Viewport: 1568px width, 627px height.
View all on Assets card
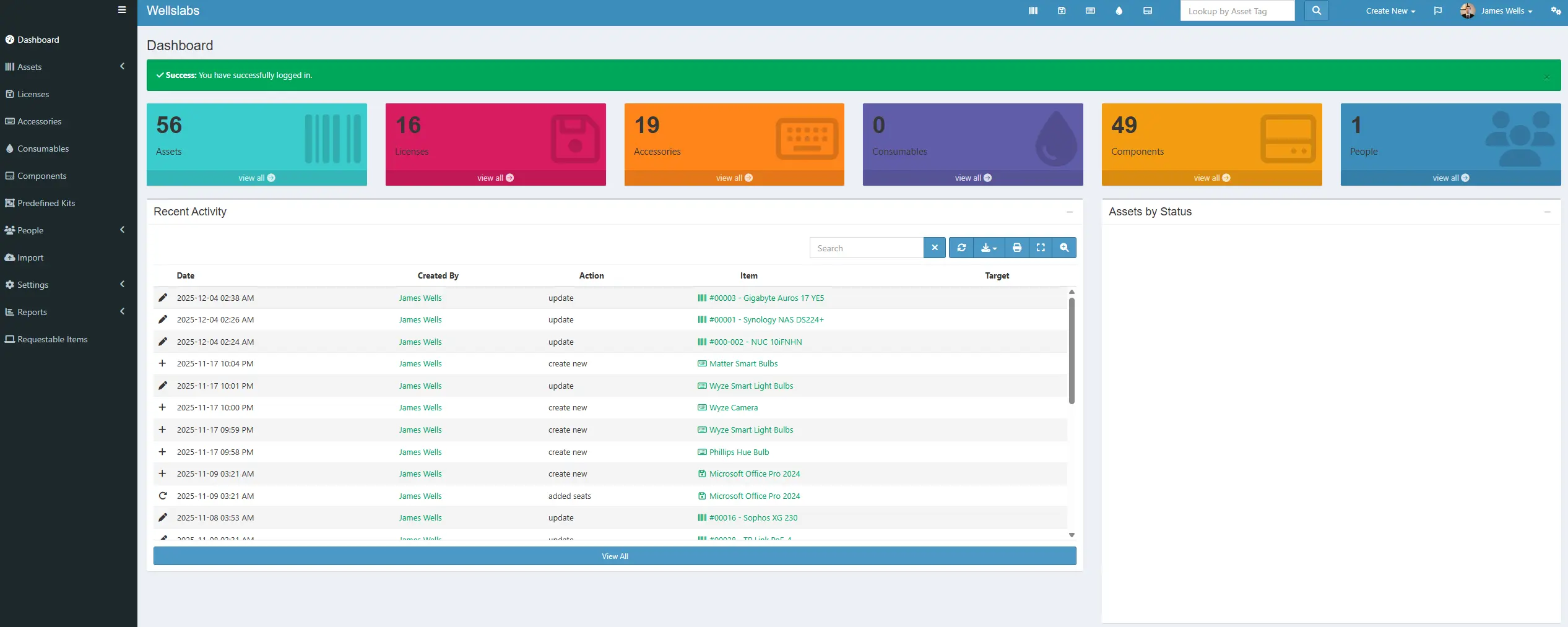click(x=257, y=178)
